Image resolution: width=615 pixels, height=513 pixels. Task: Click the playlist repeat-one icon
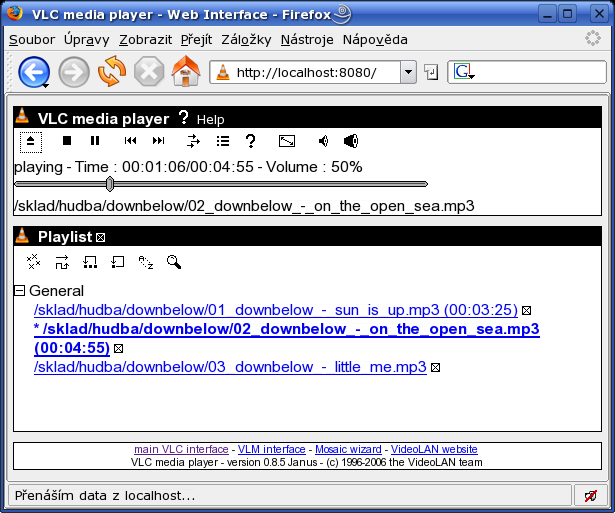[118, 262]
